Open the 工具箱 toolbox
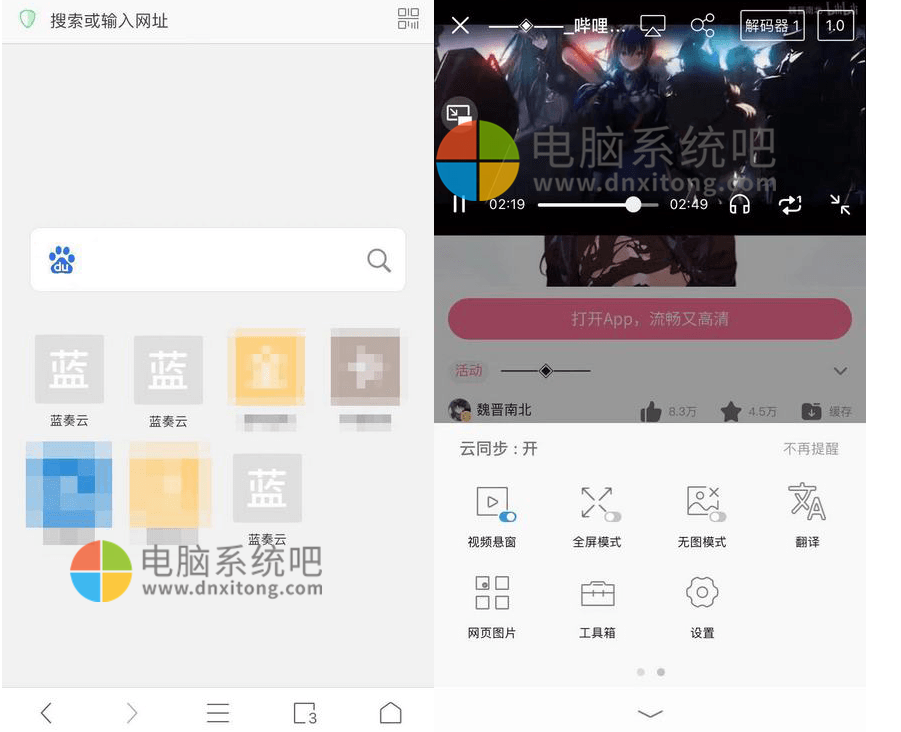This screenshot has height=732, width=901. tap(597, 592)
